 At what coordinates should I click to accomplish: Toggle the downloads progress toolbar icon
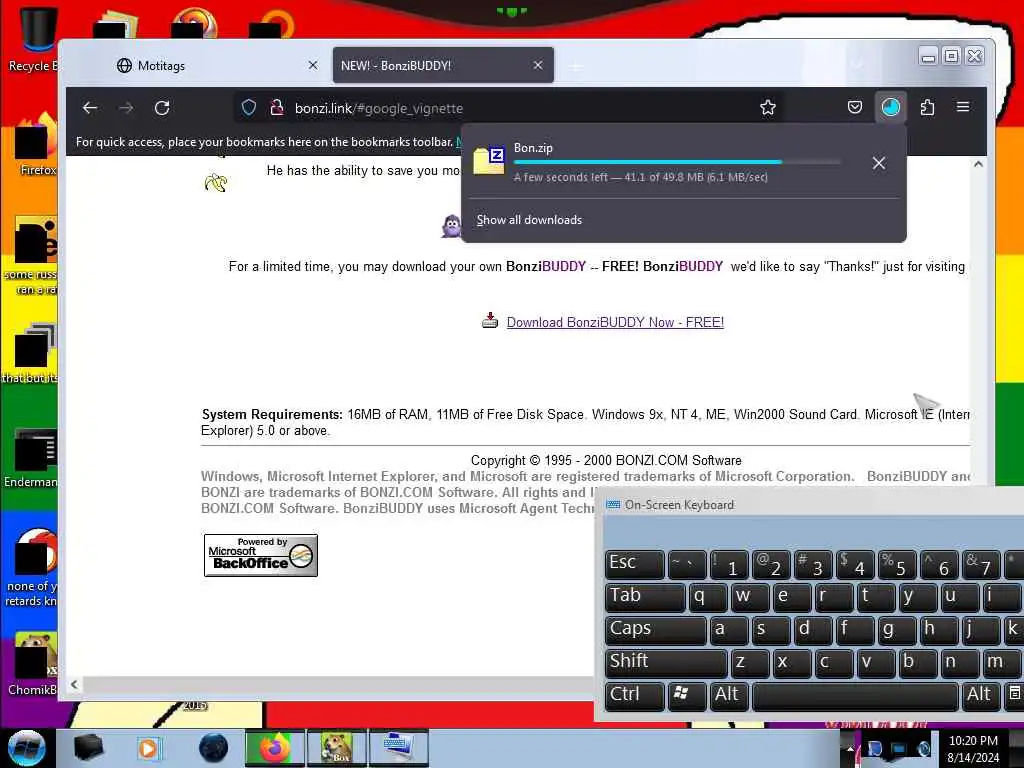[x=891, y=107]
